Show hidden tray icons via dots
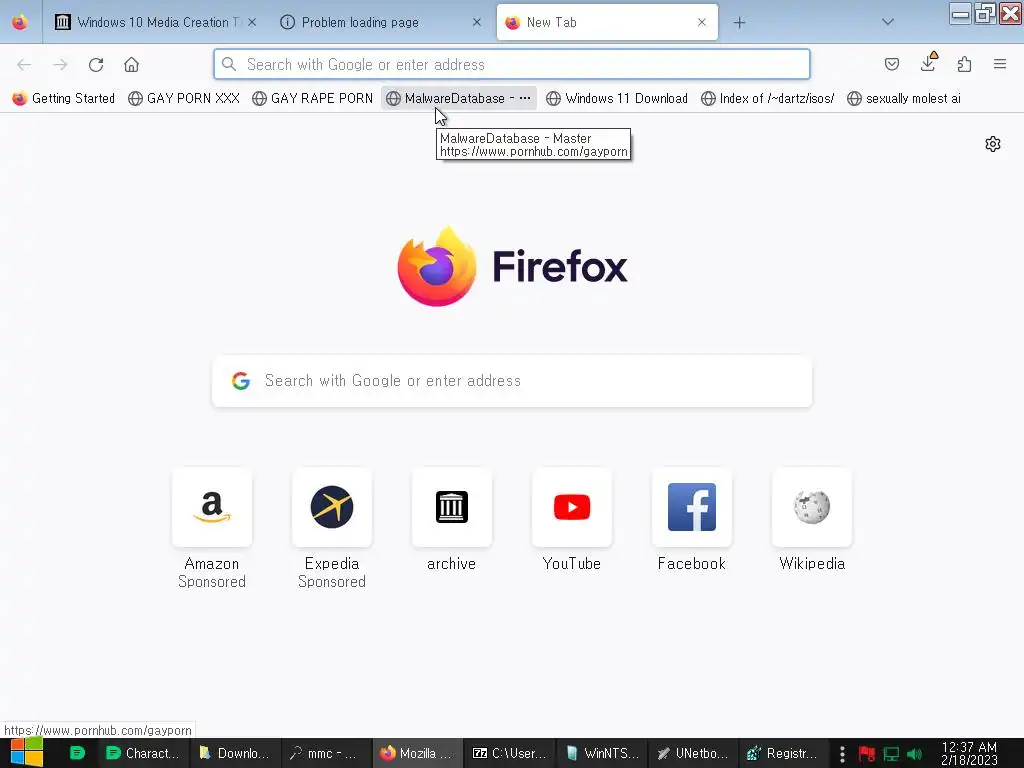 click(x=842, y=754)
